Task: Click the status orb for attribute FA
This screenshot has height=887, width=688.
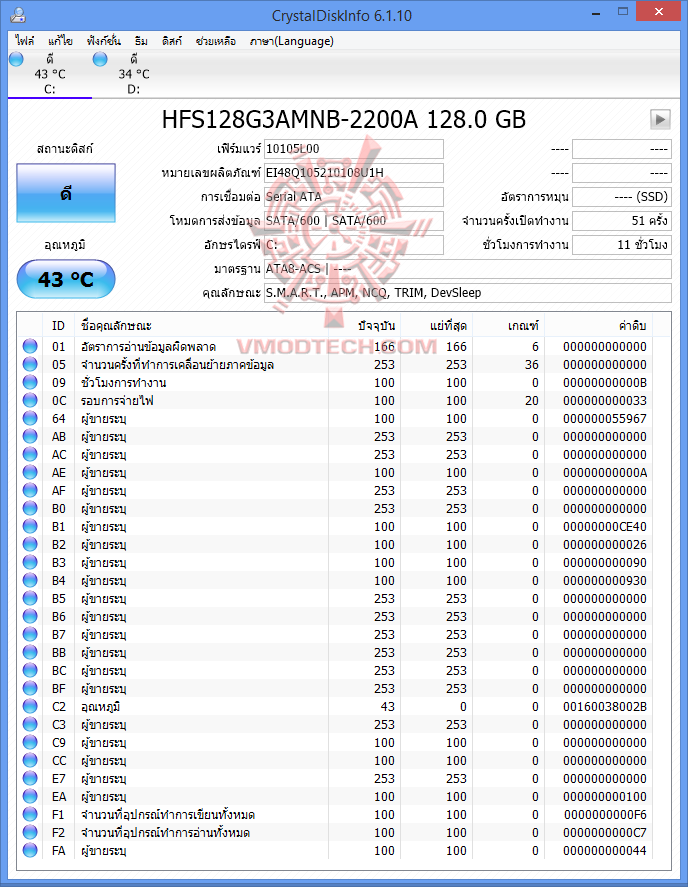Action: pyautogui.click(x=30, y=850)
